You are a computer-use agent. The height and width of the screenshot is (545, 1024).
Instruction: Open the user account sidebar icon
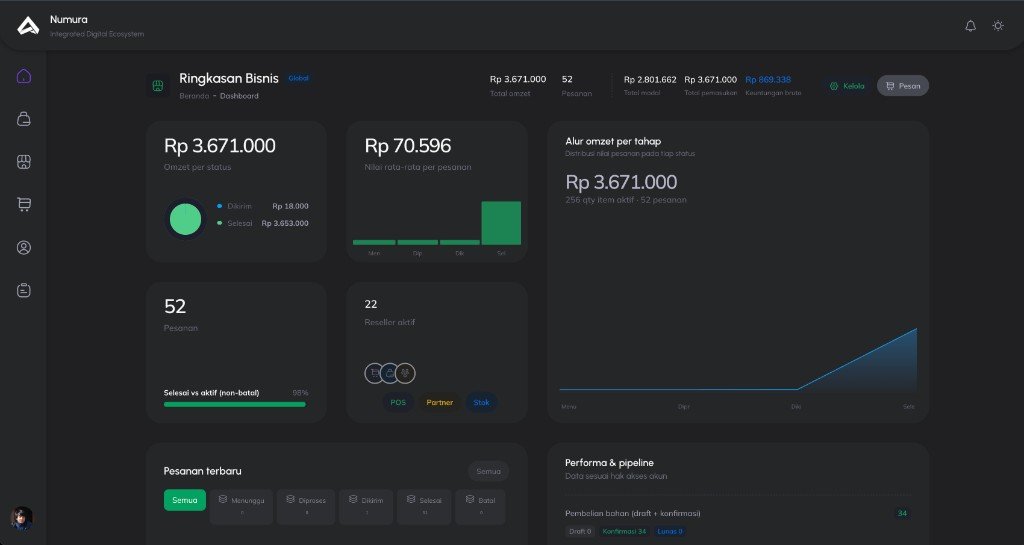pos(24,247)
